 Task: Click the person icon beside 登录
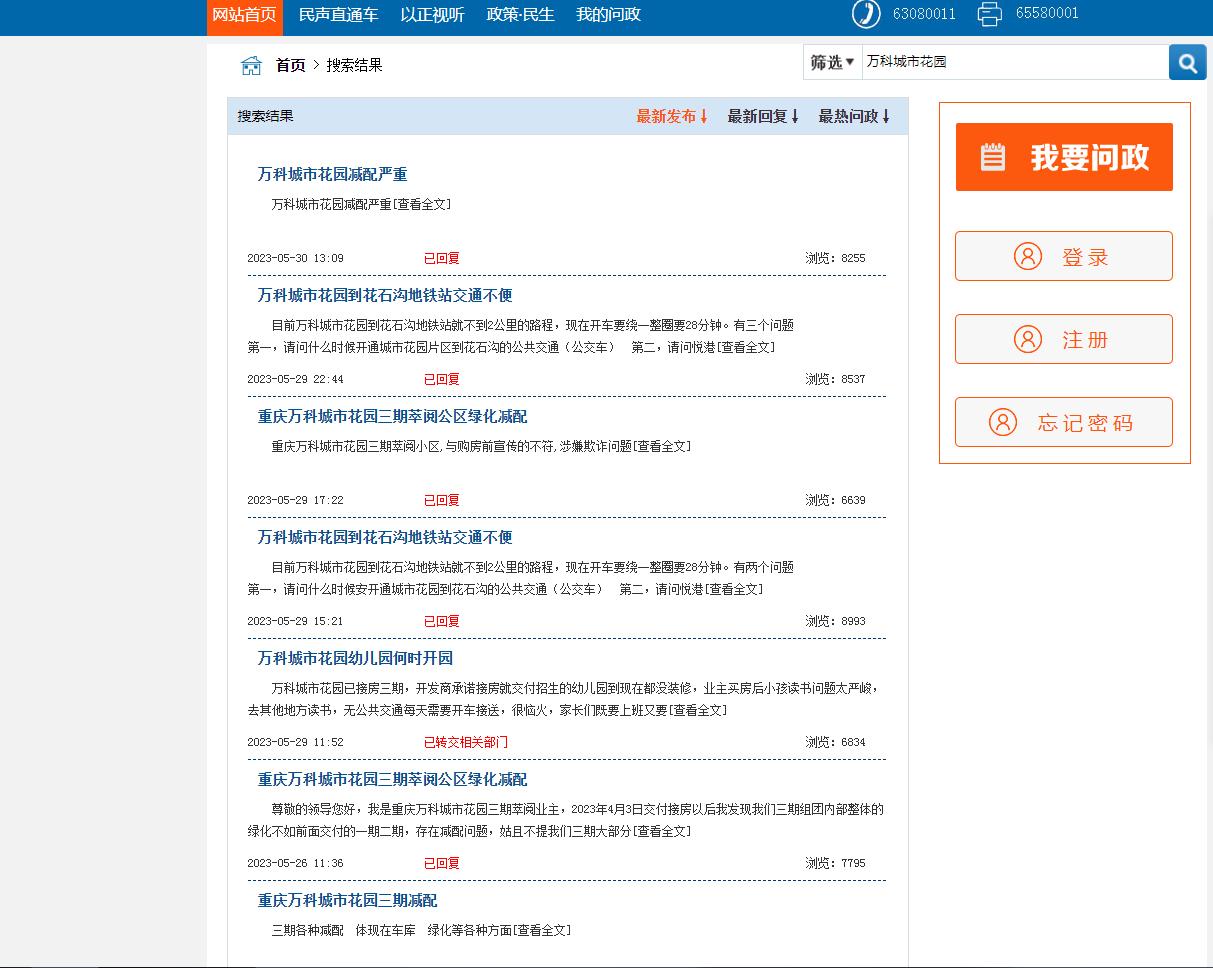coord(1028,256)
